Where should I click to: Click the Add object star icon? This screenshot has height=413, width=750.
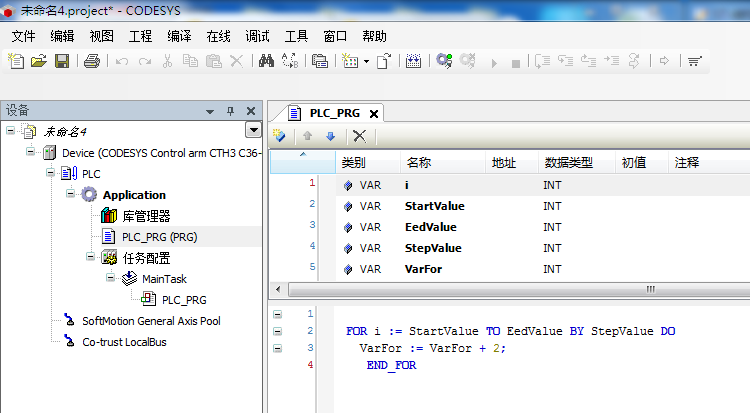coord(351,61)
